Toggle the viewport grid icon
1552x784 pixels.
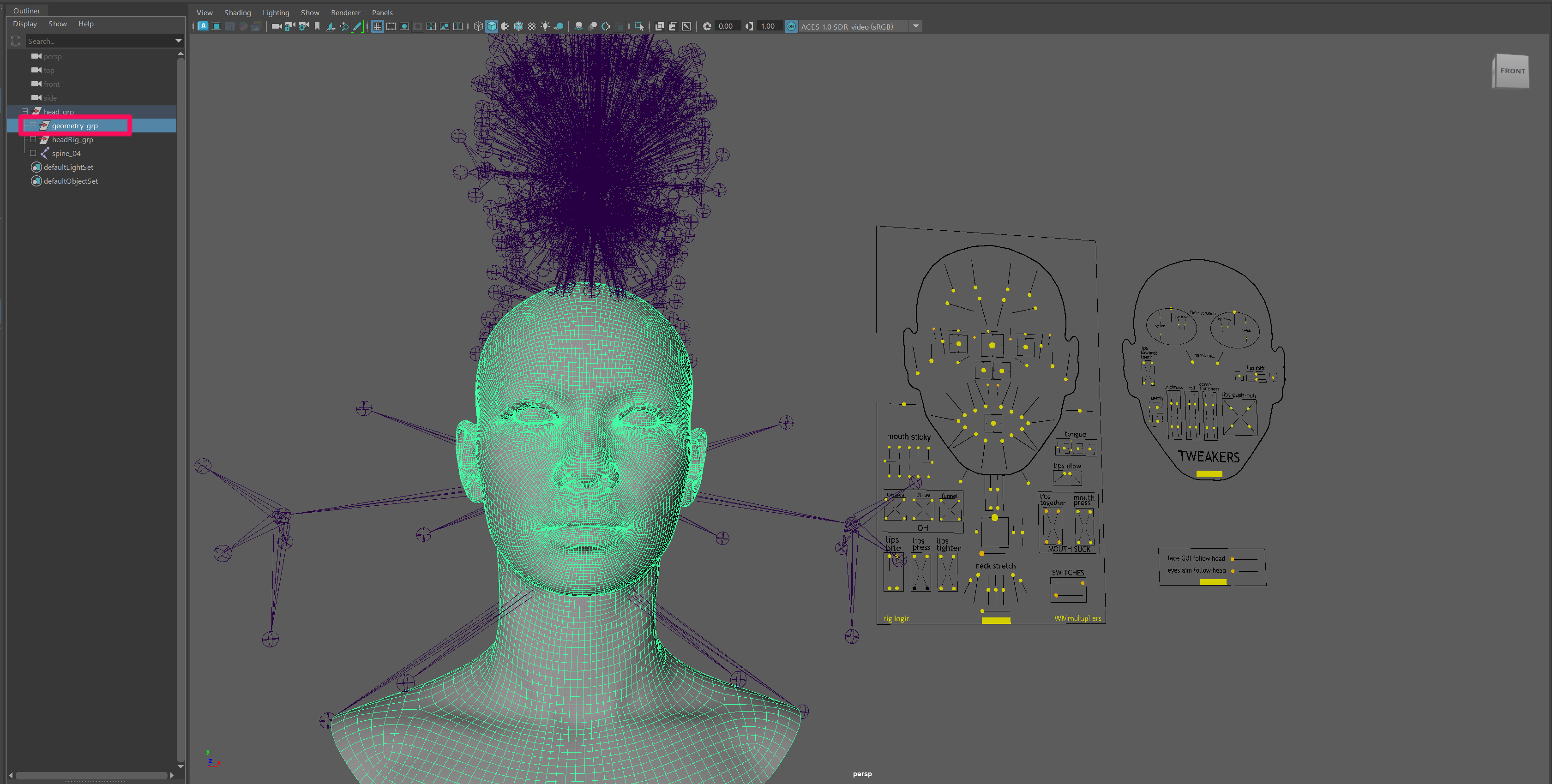[377, 26]
